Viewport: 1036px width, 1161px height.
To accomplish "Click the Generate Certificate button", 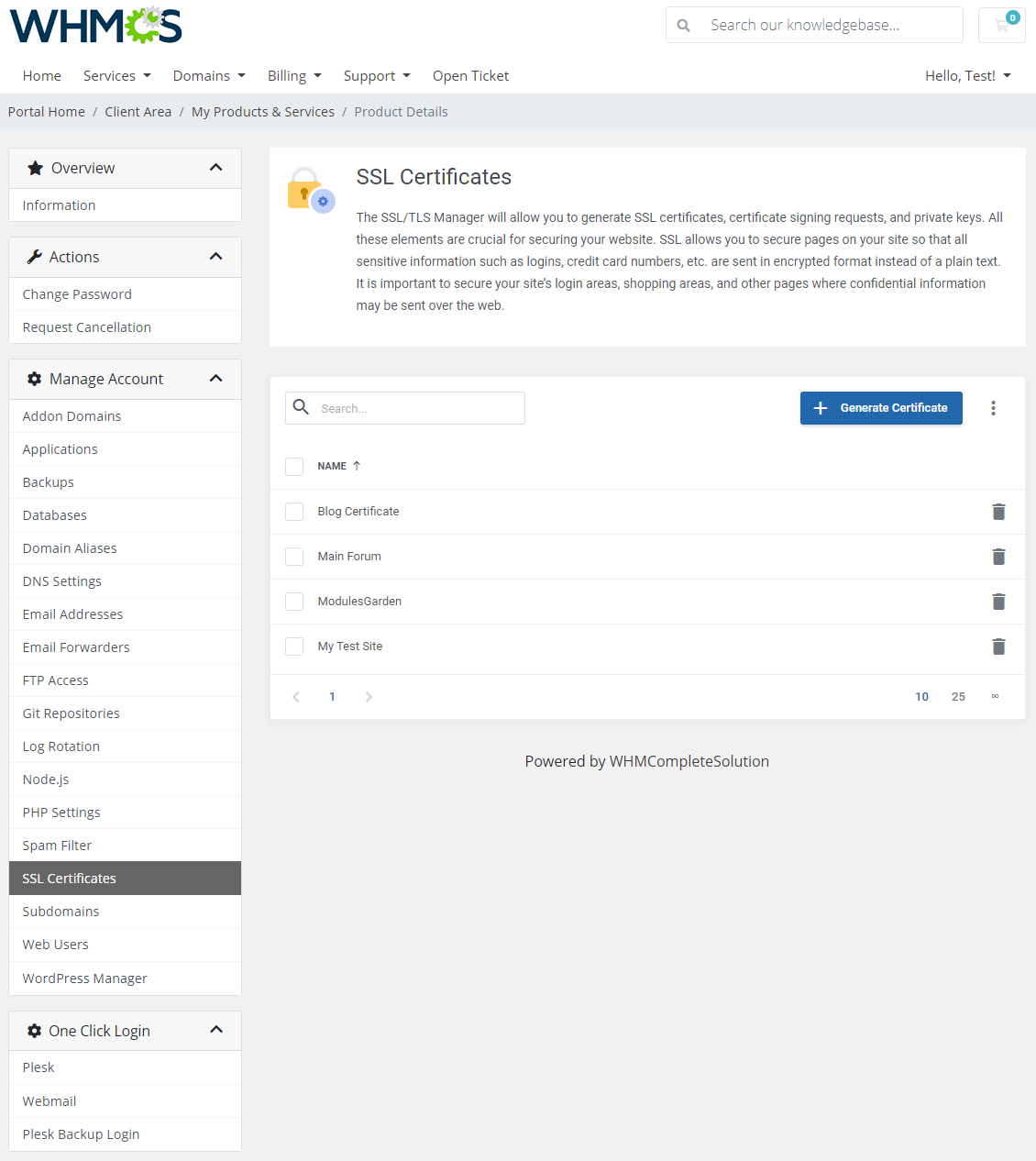I will (881, 408).
